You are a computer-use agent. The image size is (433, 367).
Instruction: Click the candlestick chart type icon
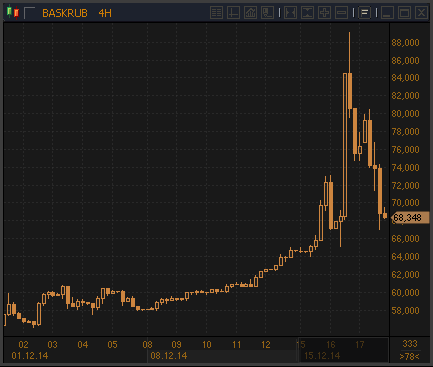[13, 13]
